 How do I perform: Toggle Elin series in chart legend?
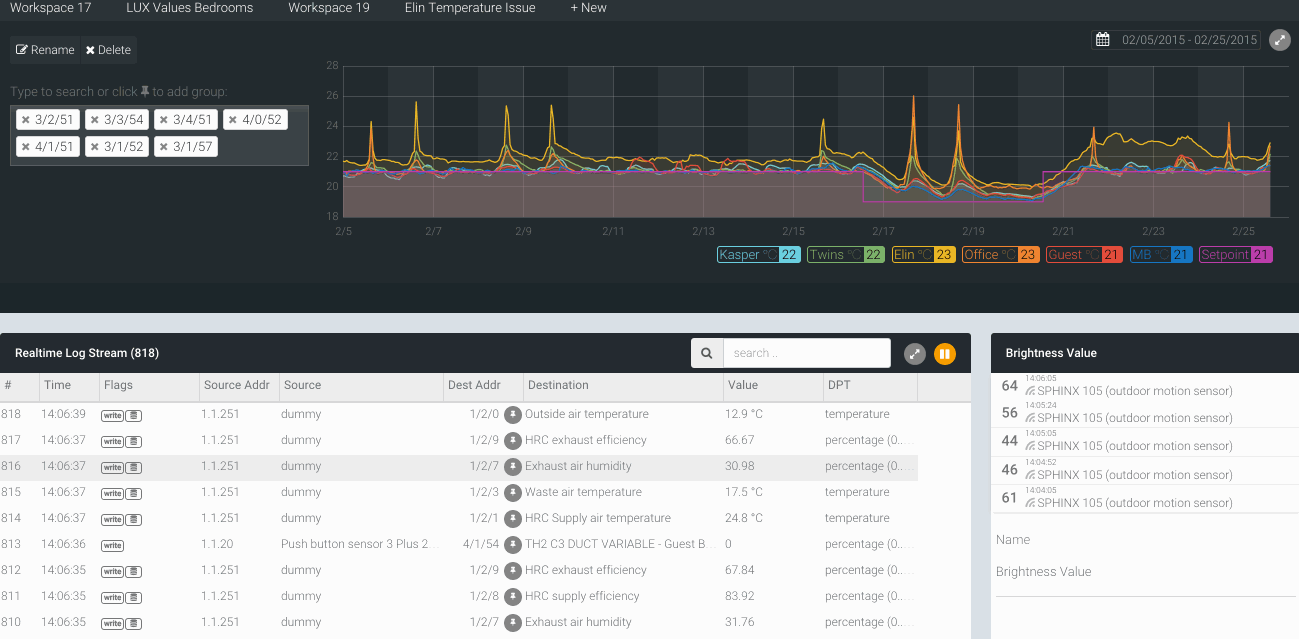[x=921, y=255]
